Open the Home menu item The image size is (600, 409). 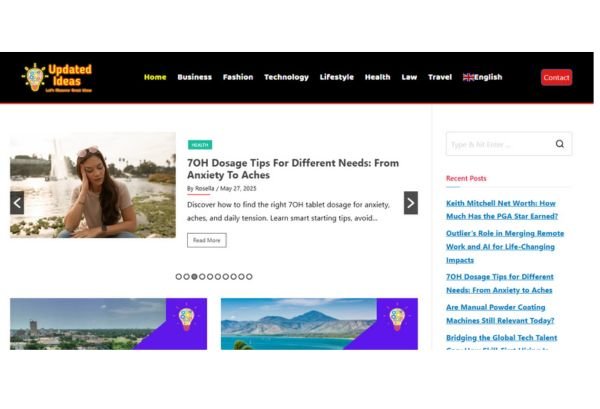[155, 77]
